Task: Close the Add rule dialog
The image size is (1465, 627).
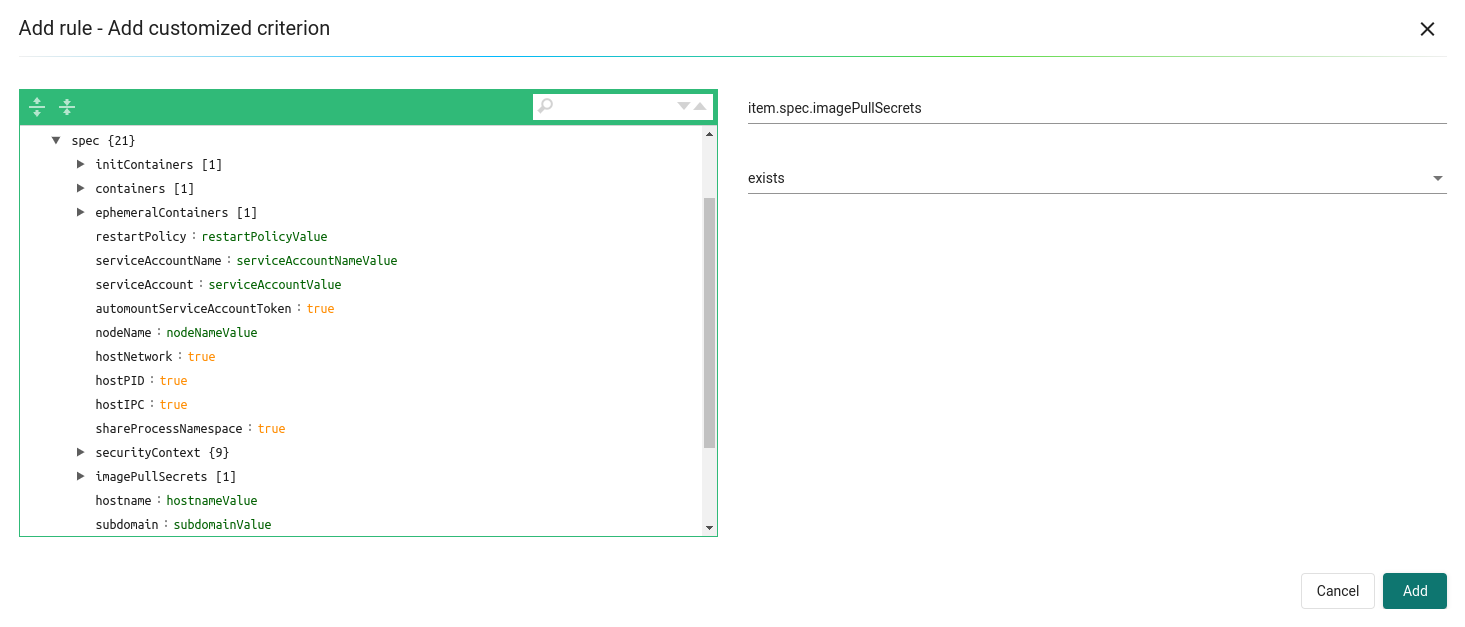Action: click(x=1427, y=29)
